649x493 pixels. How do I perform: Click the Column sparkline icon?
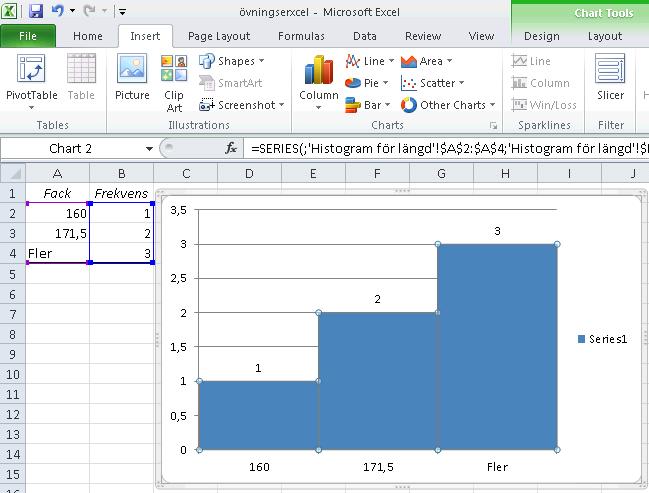click(519, 83)
